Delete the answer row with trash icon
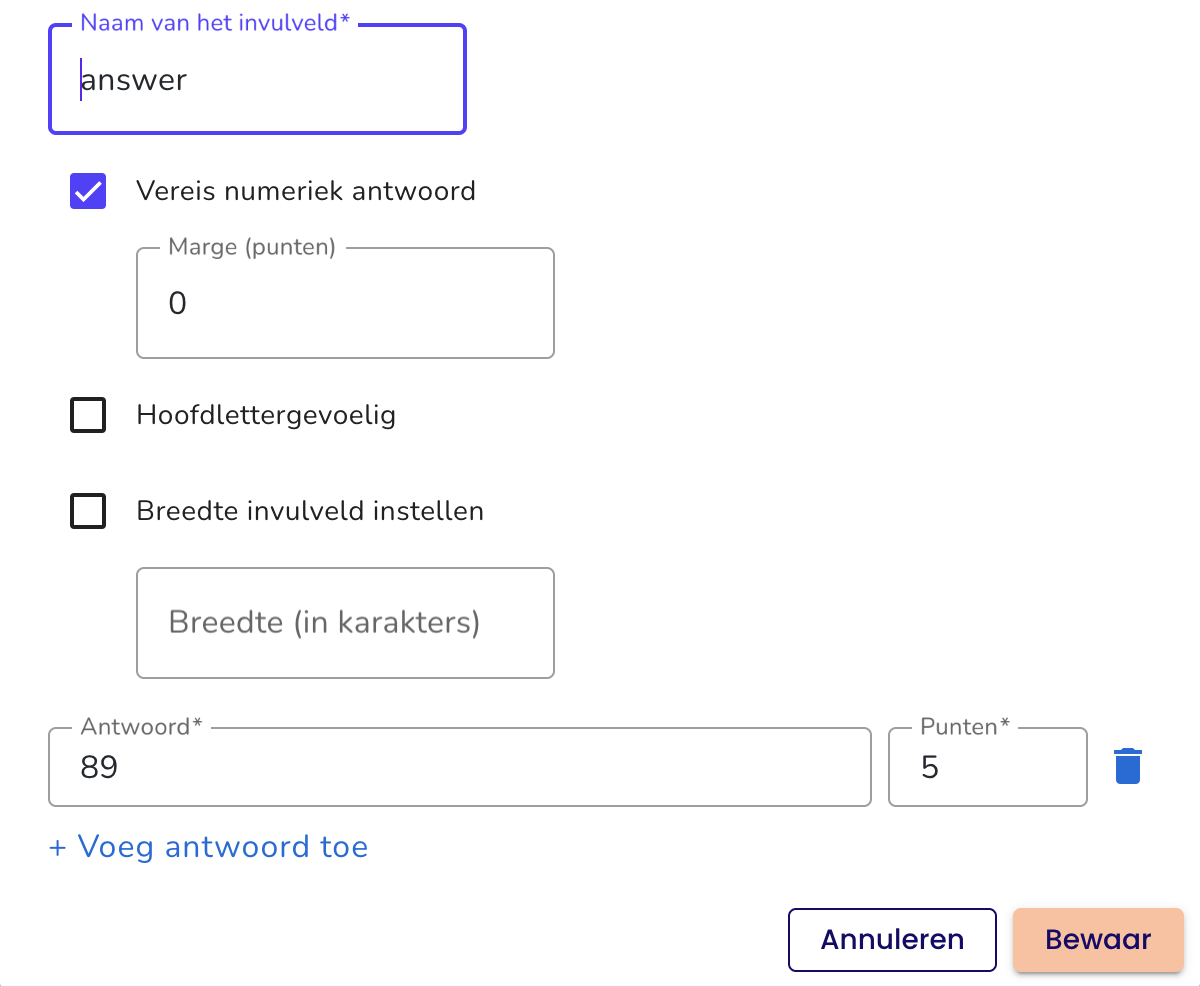Image resolution: width=1200 pixels, height=986 pixels. point(1128,766)
